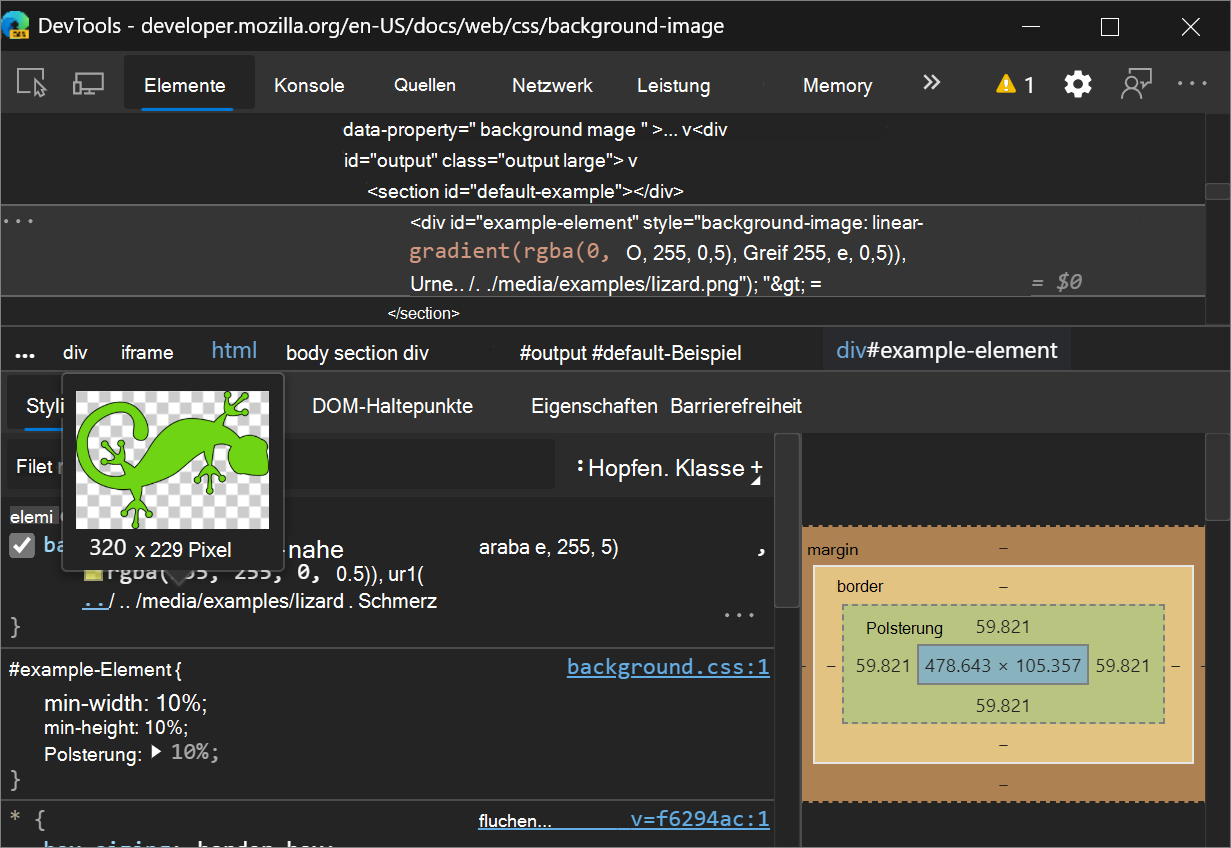Follow the v=f6294ac:1 stylesheet link
Image resolution: width=1231 pixels, height=848 pixels.
click(x=699, y=820)
